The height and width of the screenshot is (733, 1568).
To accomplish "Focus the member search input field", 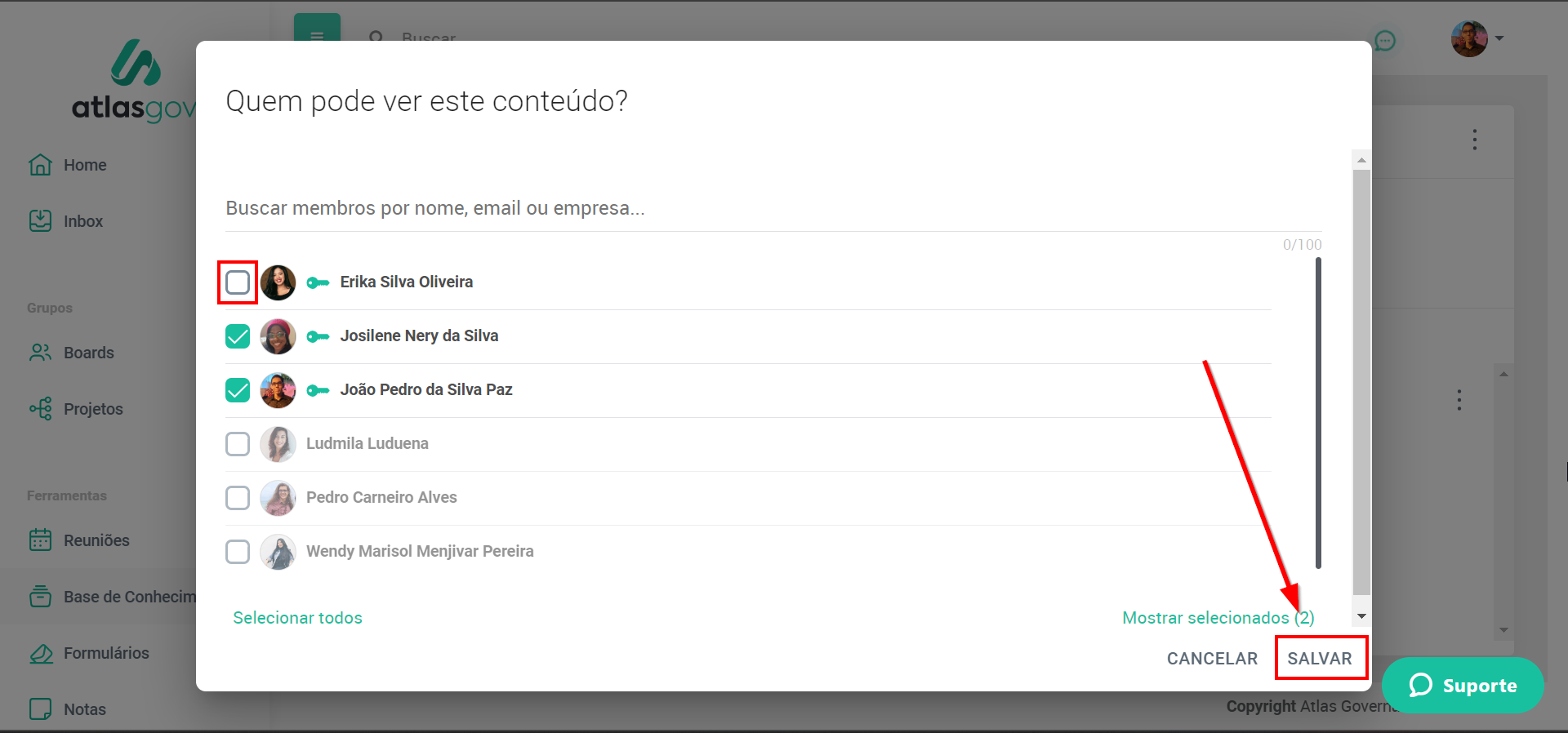I will pyautogui.click(x=773, y=208).
